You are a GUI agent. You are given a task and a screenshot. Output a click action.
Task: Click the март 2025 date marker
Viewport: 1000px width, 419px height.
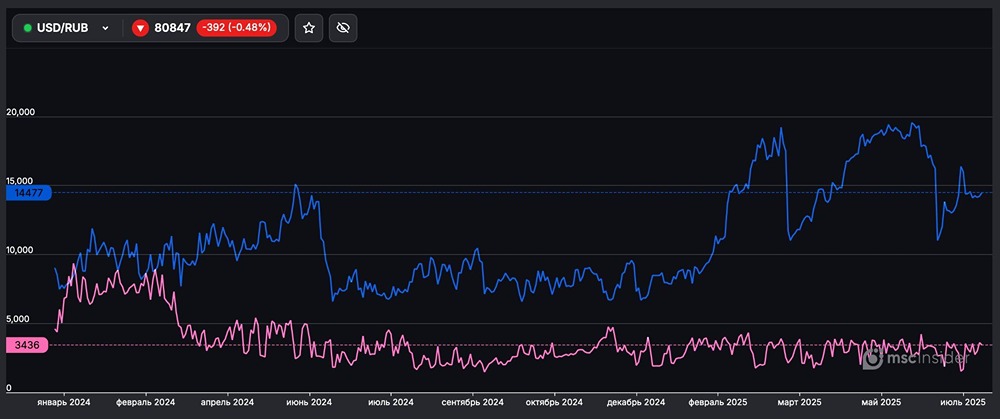tap(799, 401)
